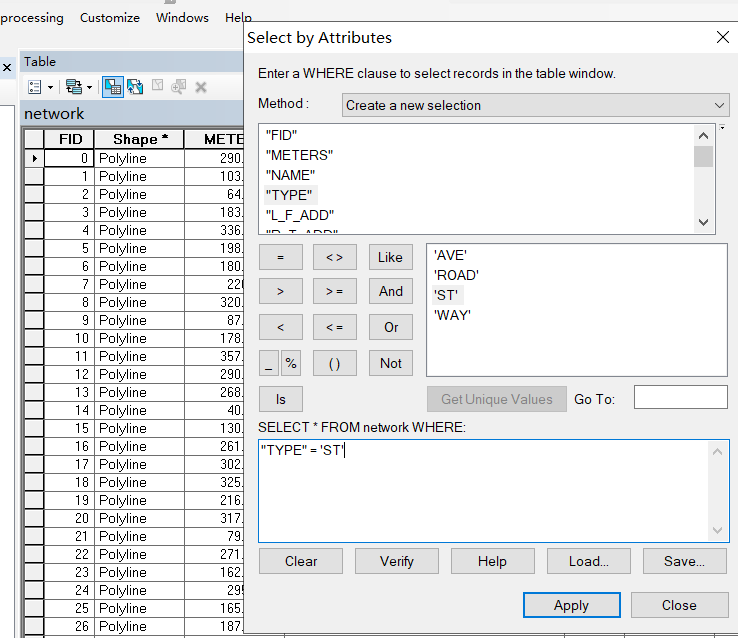
Task: Select the 'ST' unique value
Action: coord(446,295)
